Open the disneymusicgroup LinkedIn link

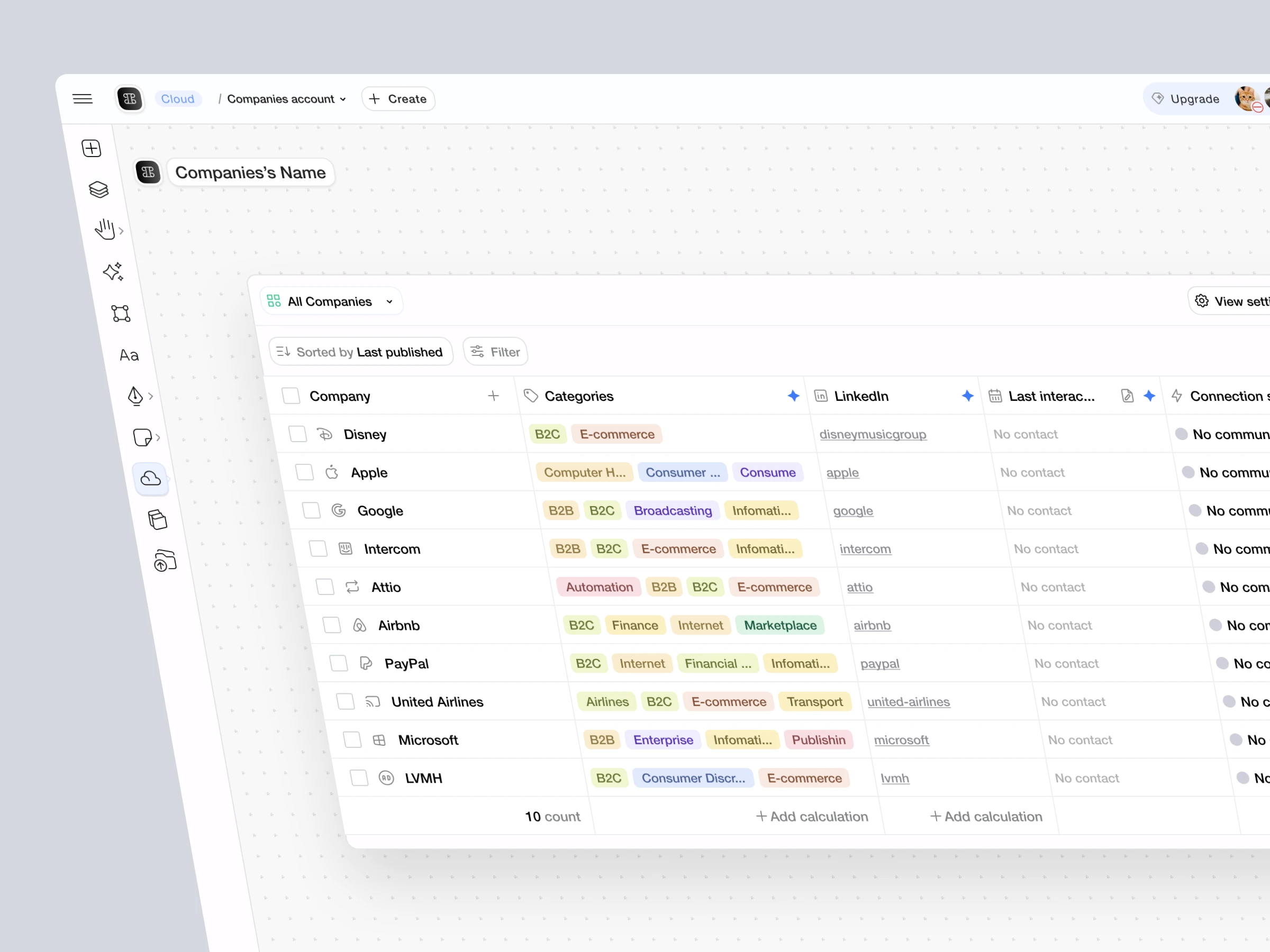click(873, 434)
